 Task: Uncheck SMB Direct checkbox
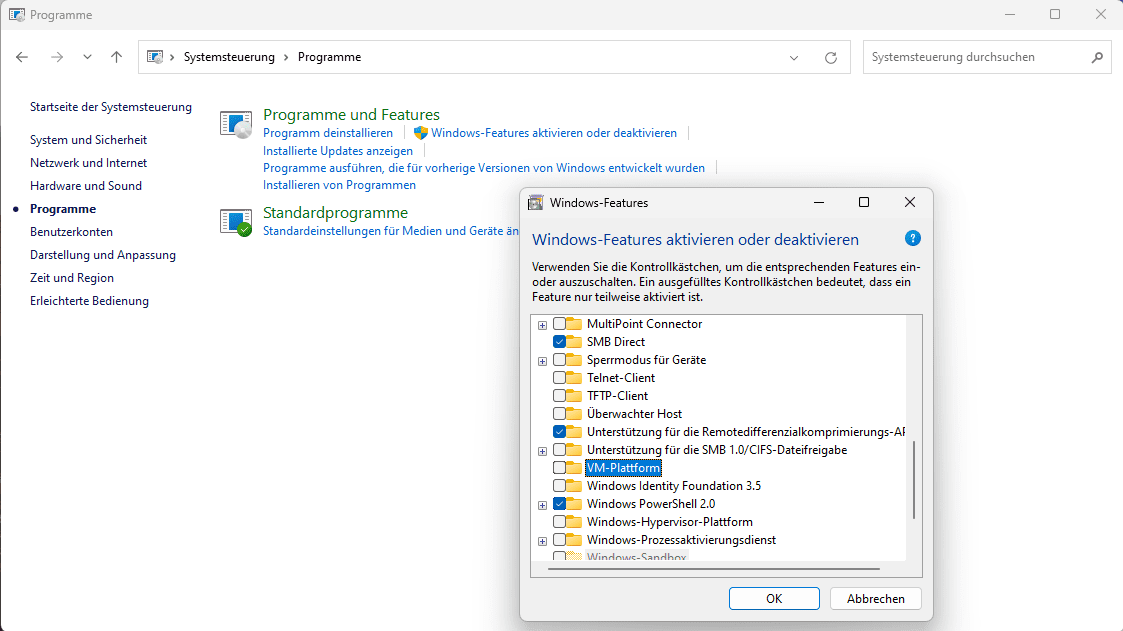tap(559, 342)
